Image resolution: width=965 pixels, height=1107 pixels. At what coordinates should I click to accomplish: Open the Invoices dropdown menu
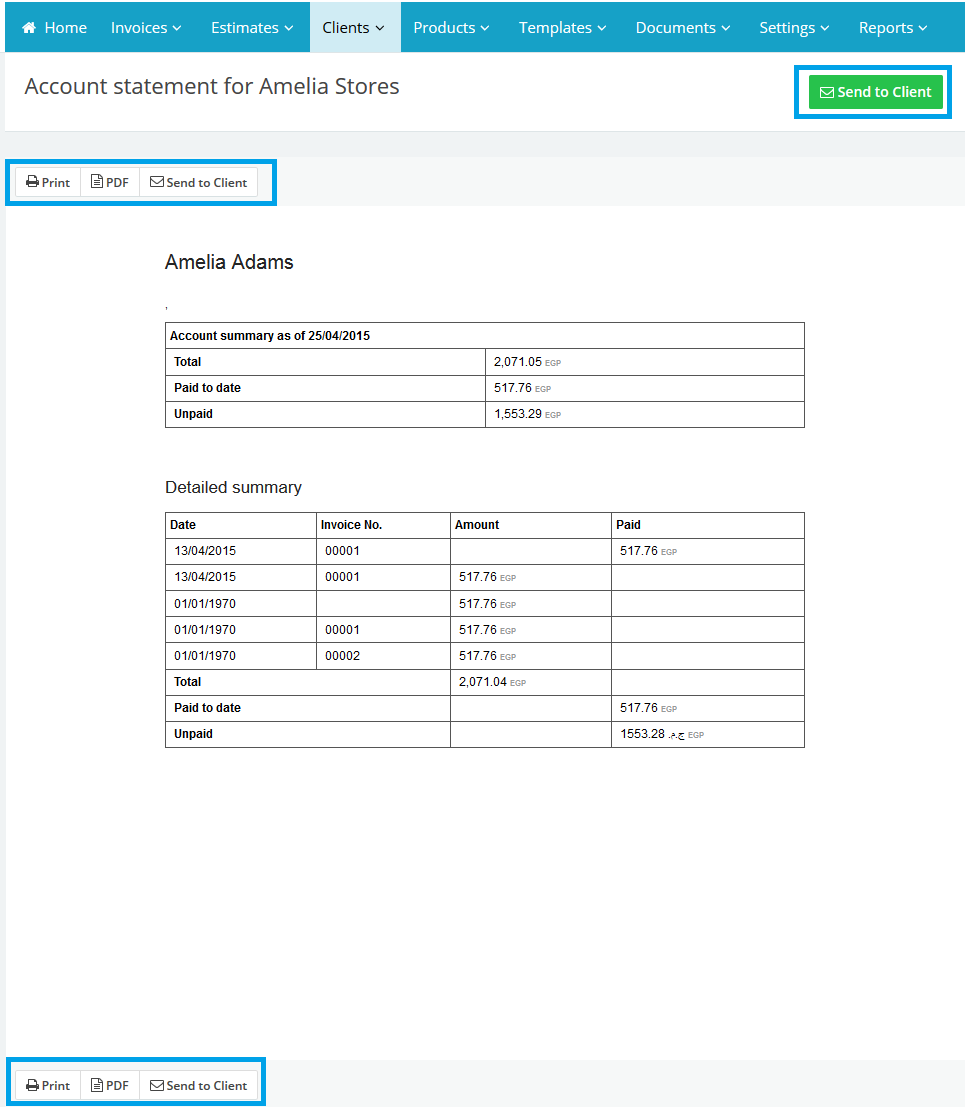[146, 28]
